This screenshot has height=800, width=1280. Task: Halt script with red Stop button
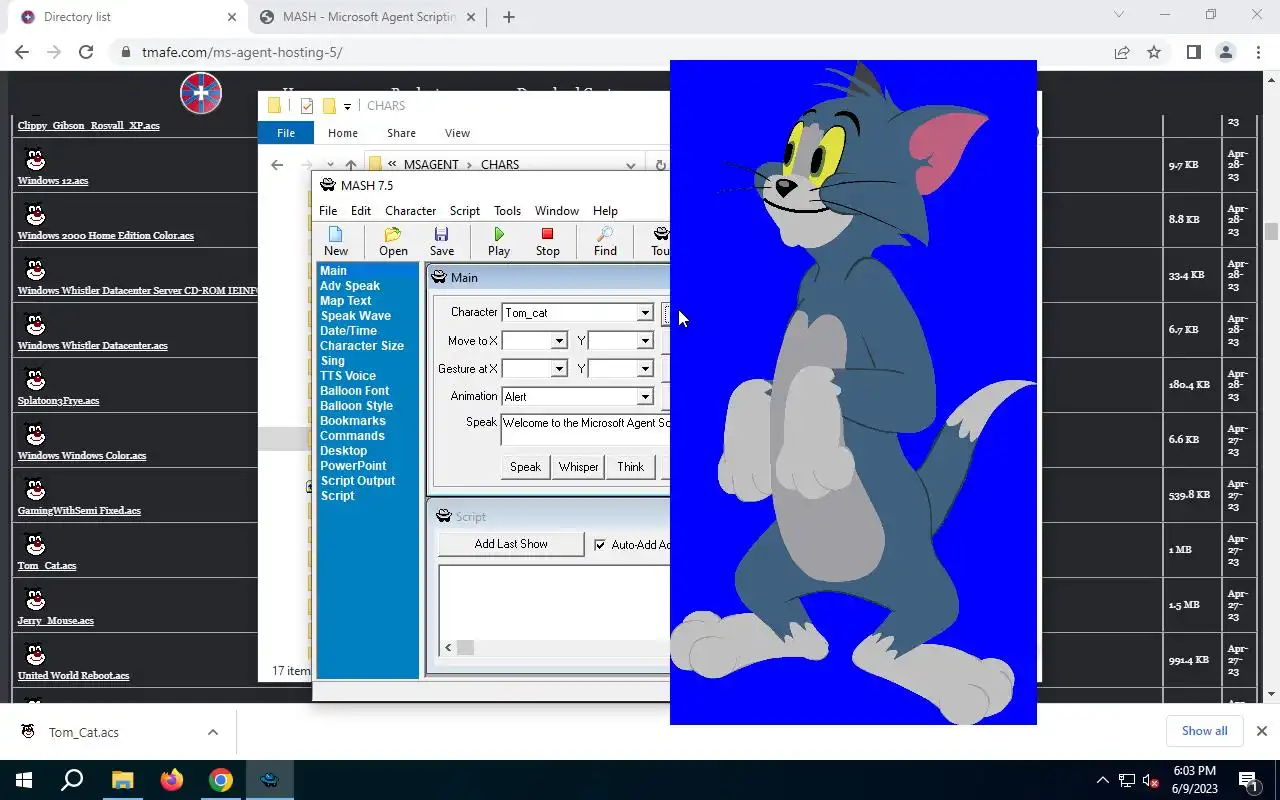[547, 241]
